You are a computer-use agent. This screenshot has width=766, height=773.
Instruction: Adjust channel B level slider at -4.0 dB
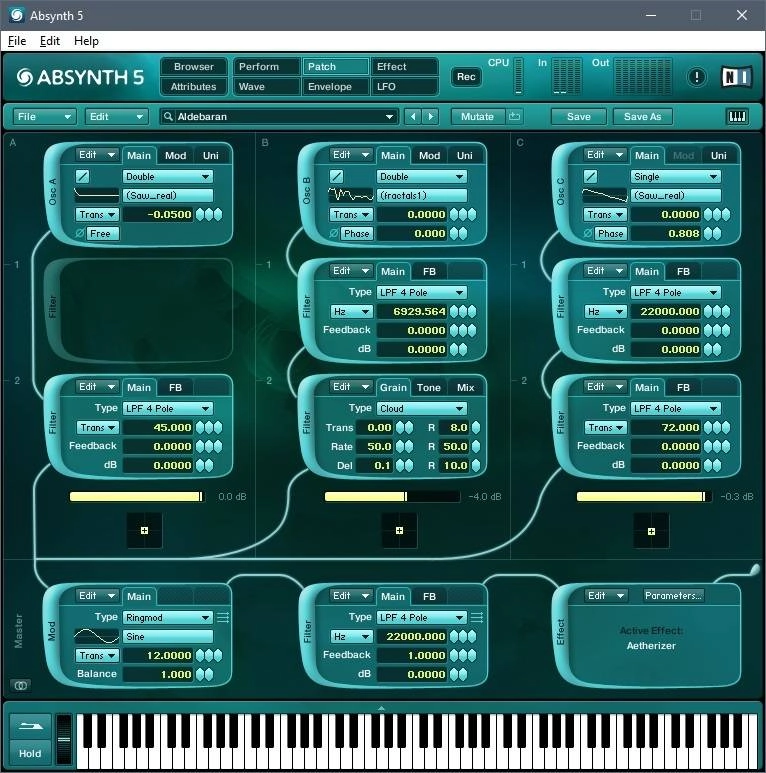click(392, 496)
